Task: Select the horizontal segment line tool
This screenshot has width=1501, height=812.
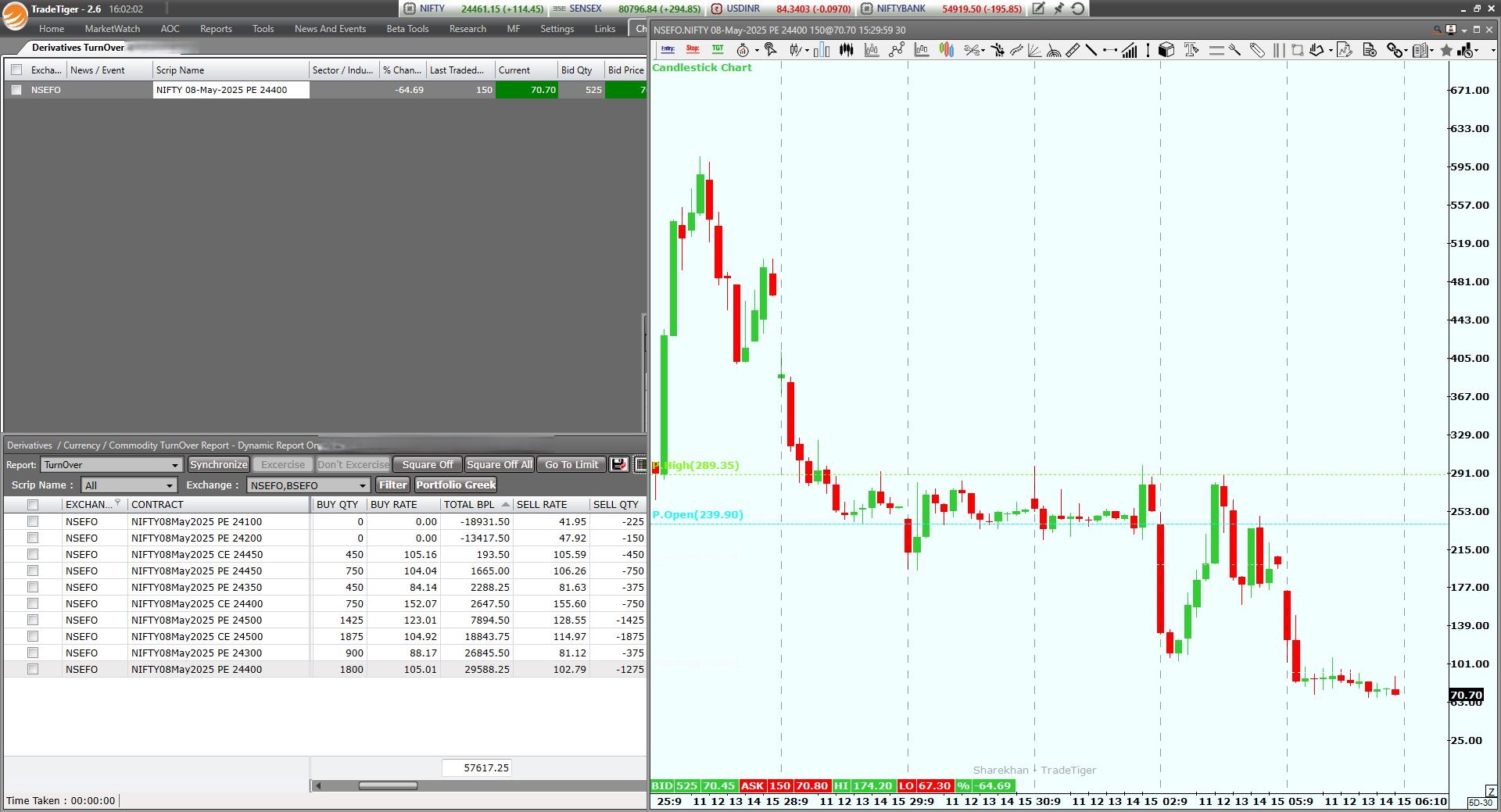Action: pyautogui.click(x=1110, y=50)
